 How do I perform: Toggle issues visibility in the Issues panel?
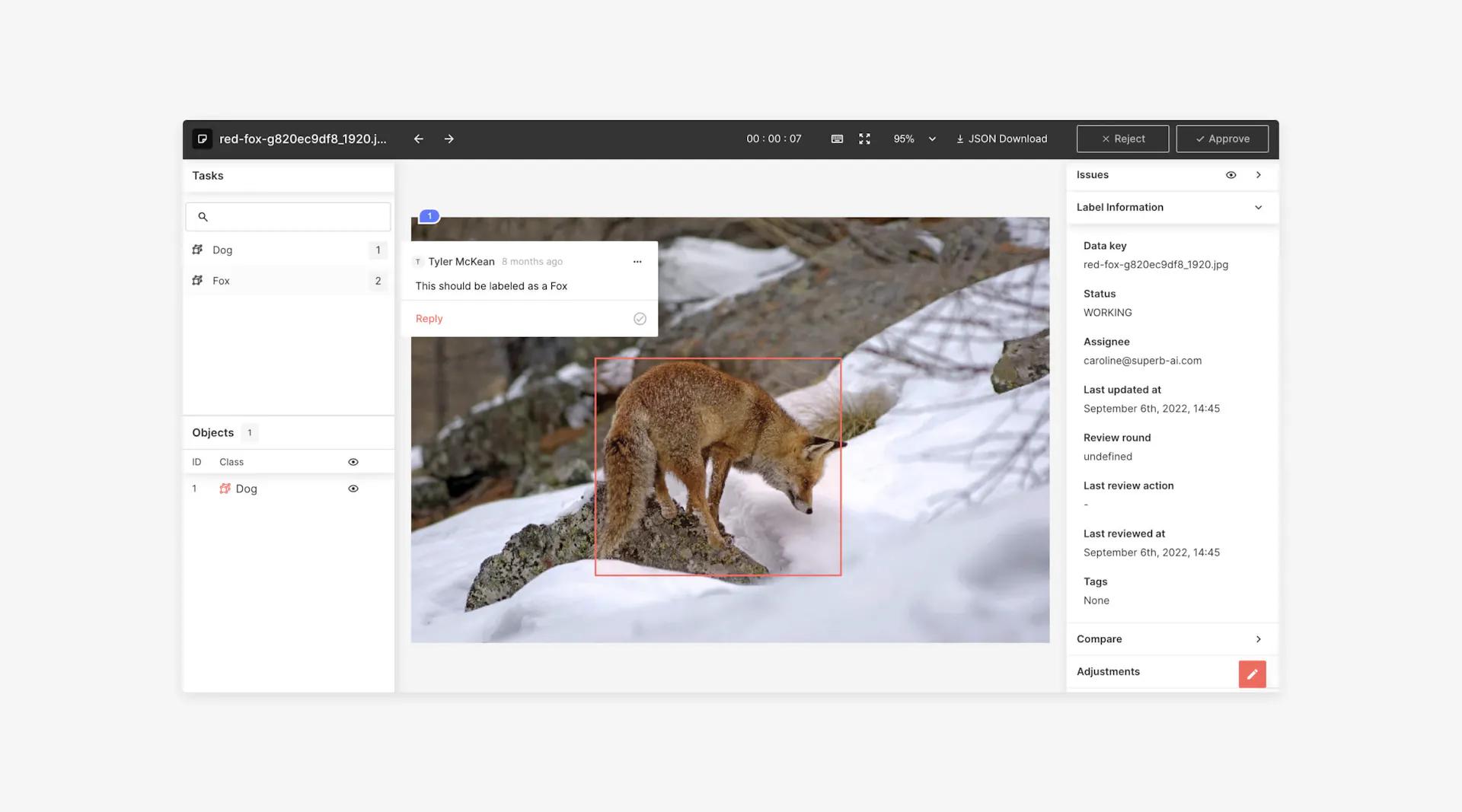tap(1231, 175)
